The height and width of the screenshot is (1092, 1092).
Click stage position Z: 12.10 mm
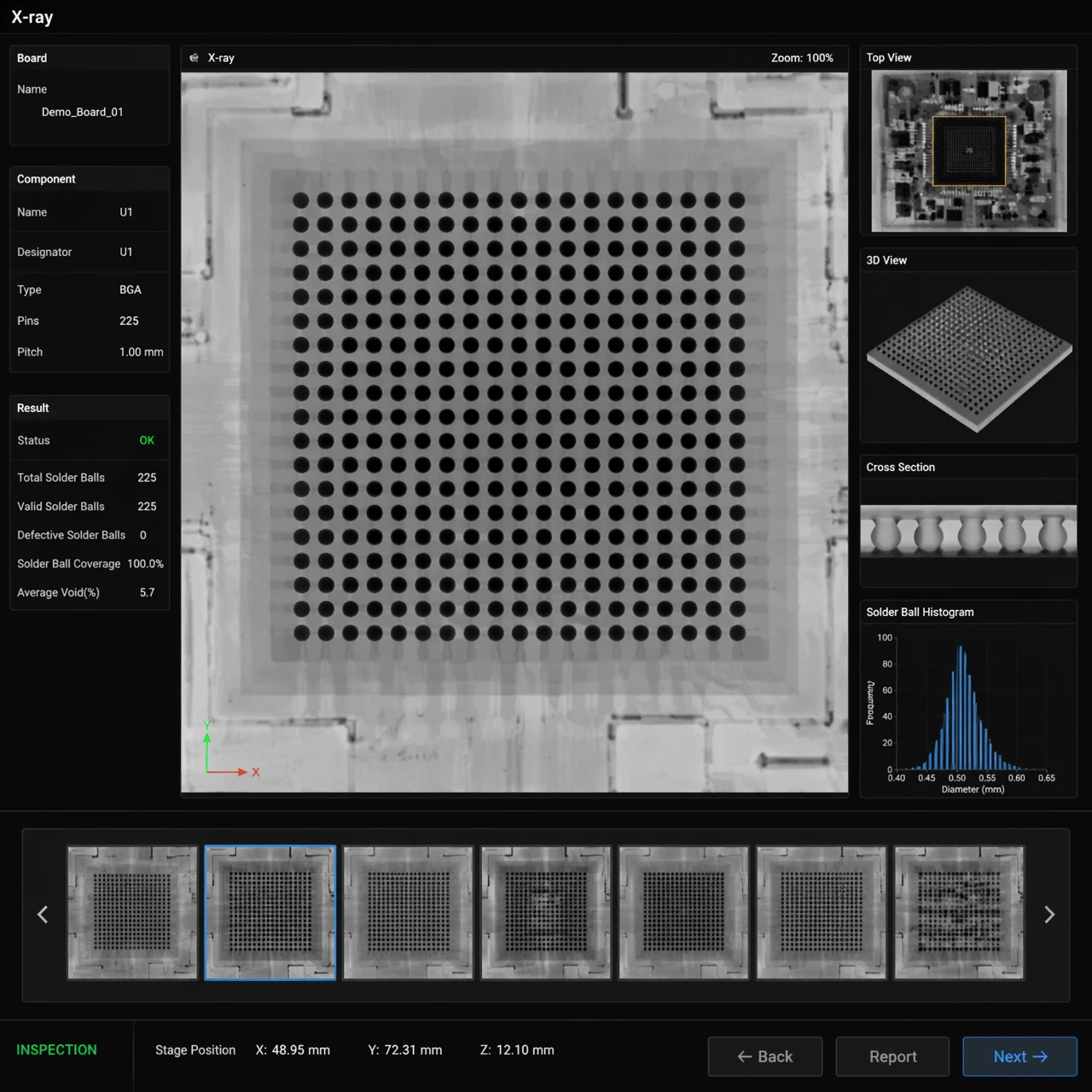point(517,1050)
